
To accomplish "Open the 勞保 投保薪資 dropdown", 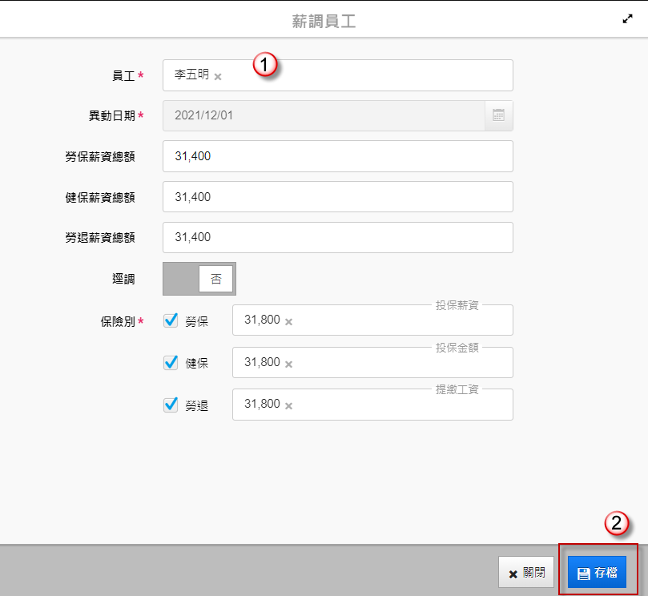I will click(400, 321).
